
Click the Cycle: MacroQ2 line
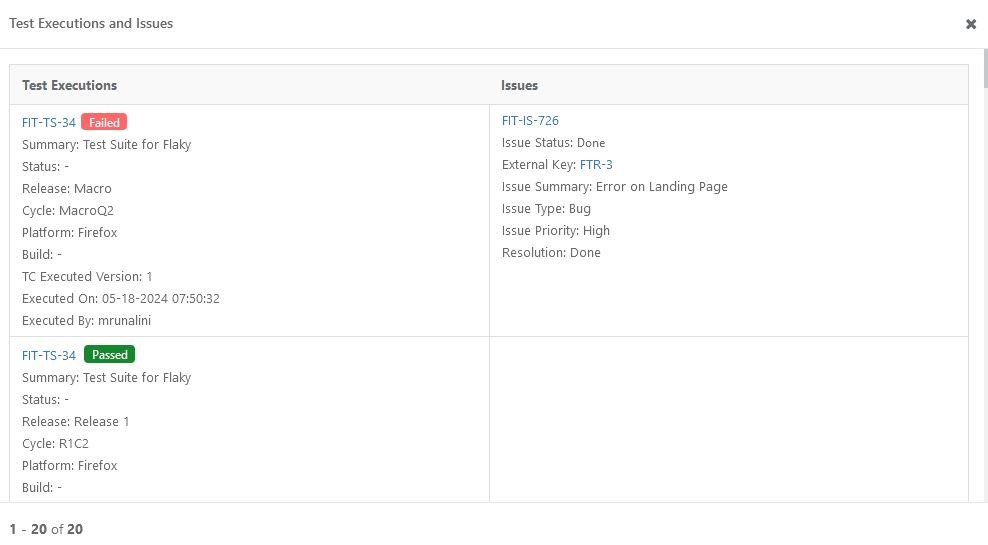(75, 211)
